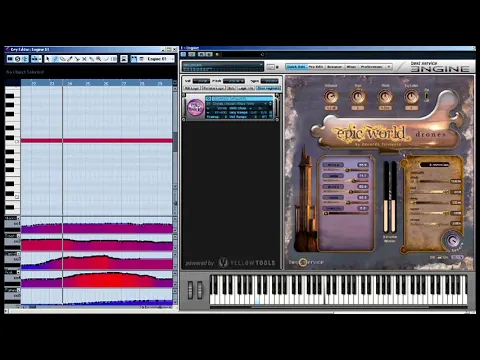Open the envelope preset dropdown on the parchment panel

[x=435, y=165]
